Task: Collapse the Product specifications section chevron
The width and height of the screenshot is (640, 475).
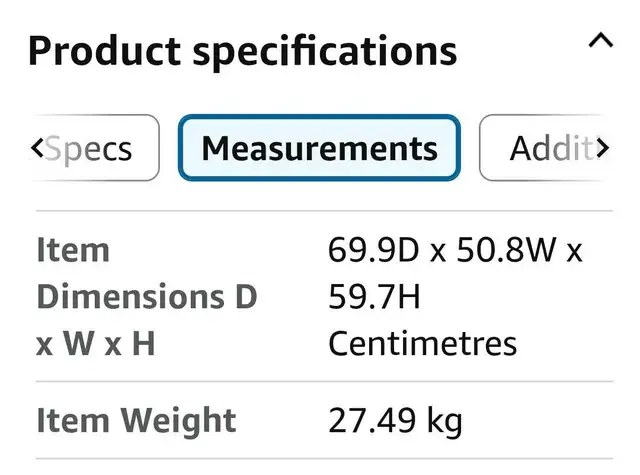Action: (600, 40)
